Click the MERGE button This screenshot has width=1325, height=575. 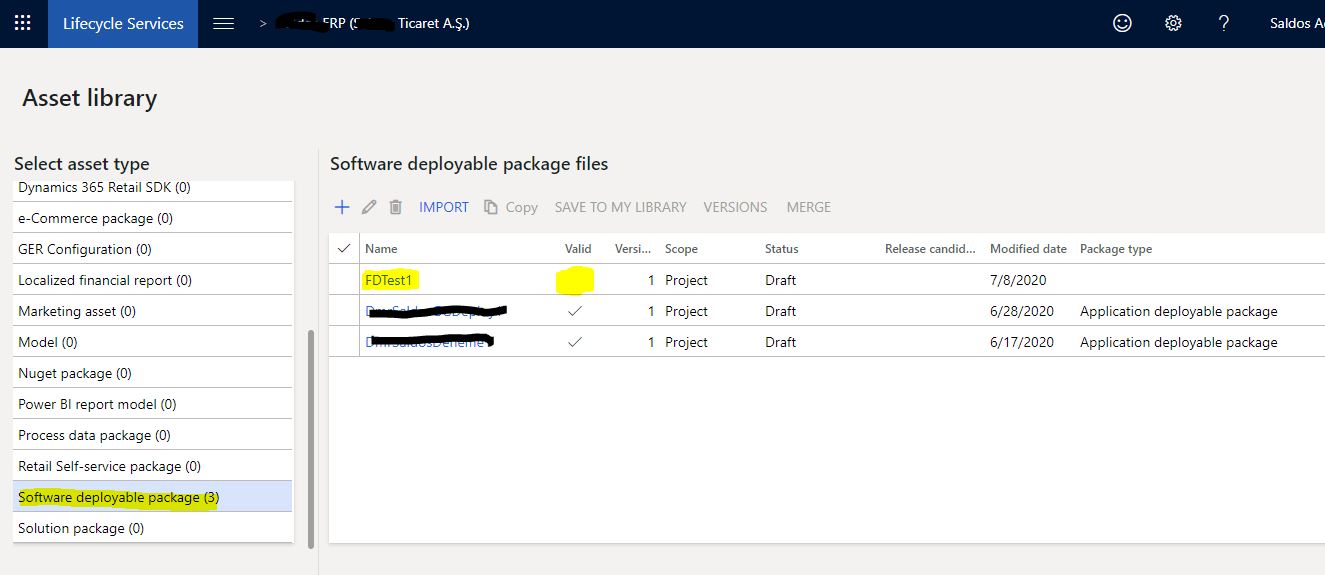pos(809,207)
